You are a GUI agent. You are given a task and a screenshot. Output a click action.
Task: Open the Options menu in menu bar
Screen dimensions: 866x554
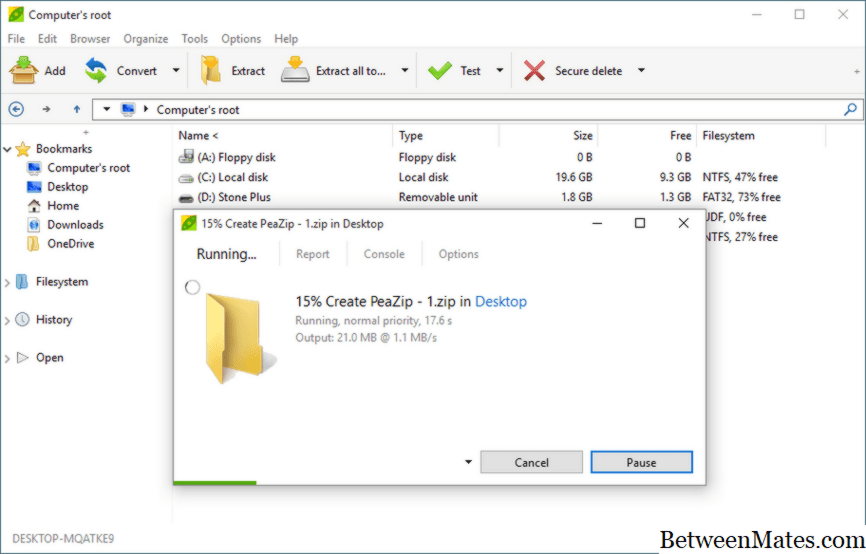coord(241,39)
